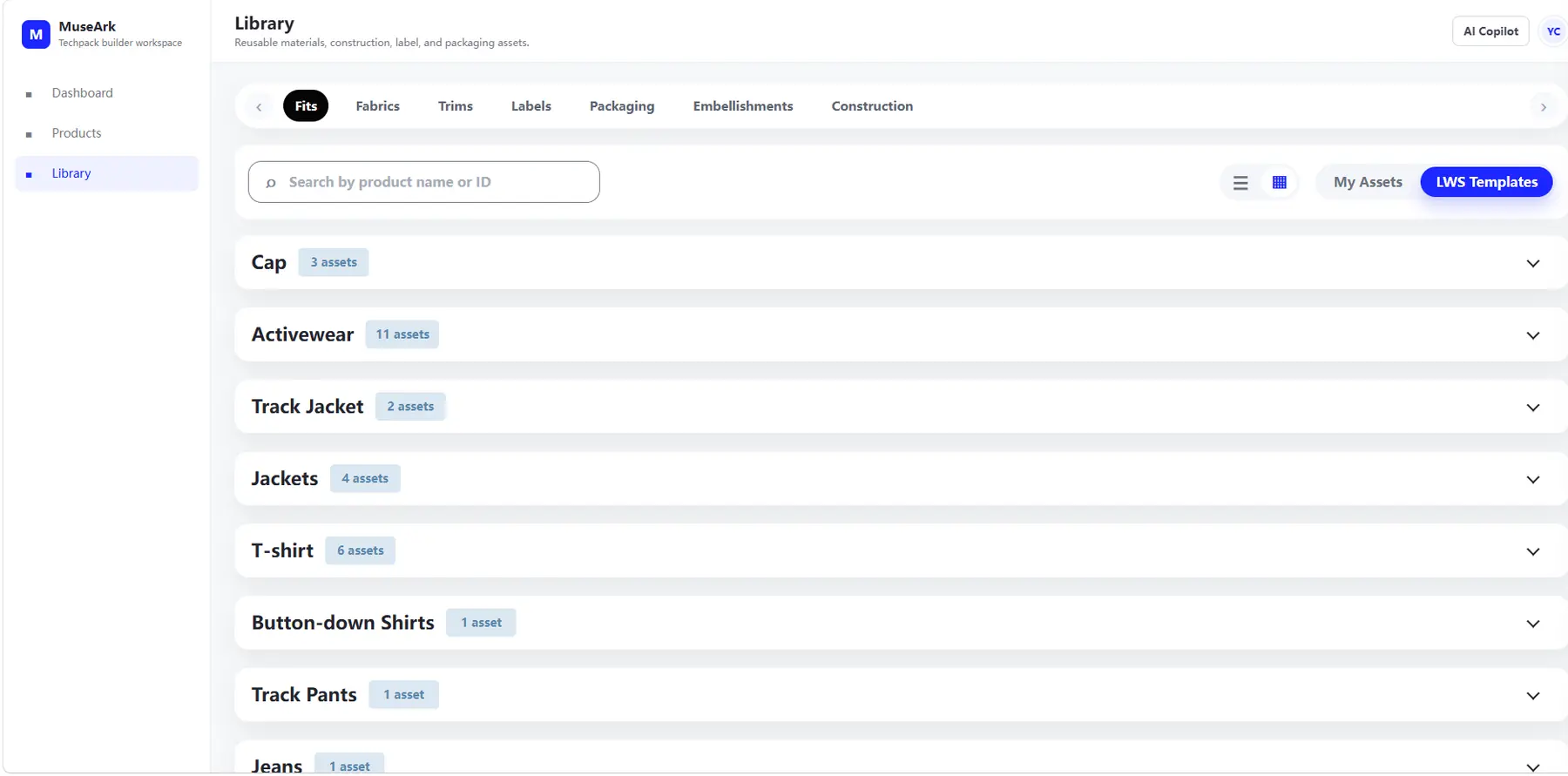This screenshot has width=1568, height=776.
Task: Expand the Activewear section chevron
Action: click(x=1533, y=335)
